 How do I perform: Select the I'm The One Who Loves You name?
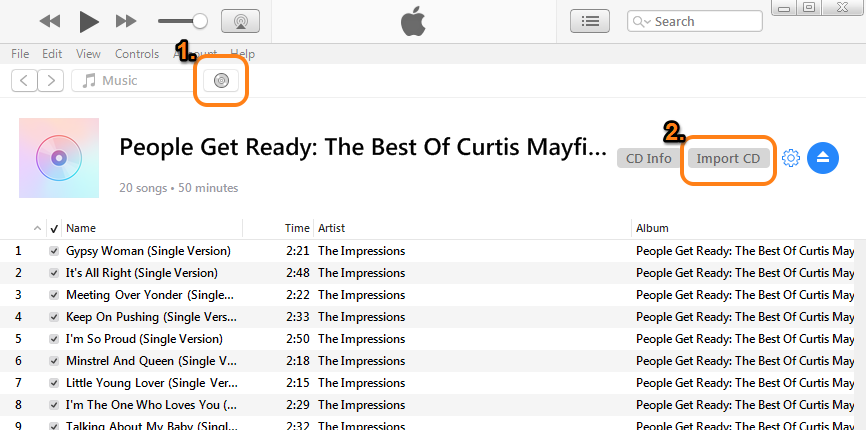151,405
